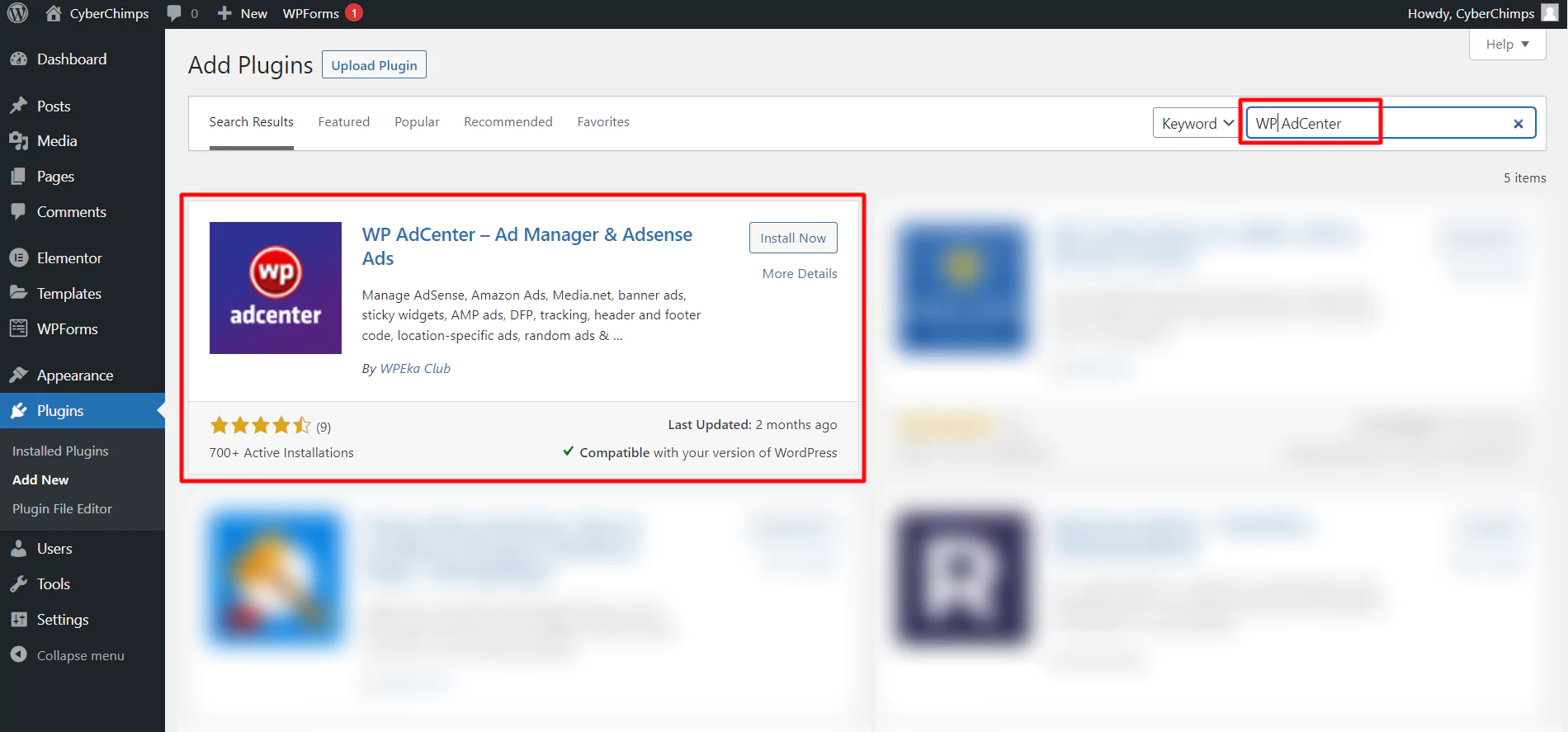Viewport: 1568px width, 732px height.
Task: Click the Users icon in sidebar
Action: tap(18, 548)
